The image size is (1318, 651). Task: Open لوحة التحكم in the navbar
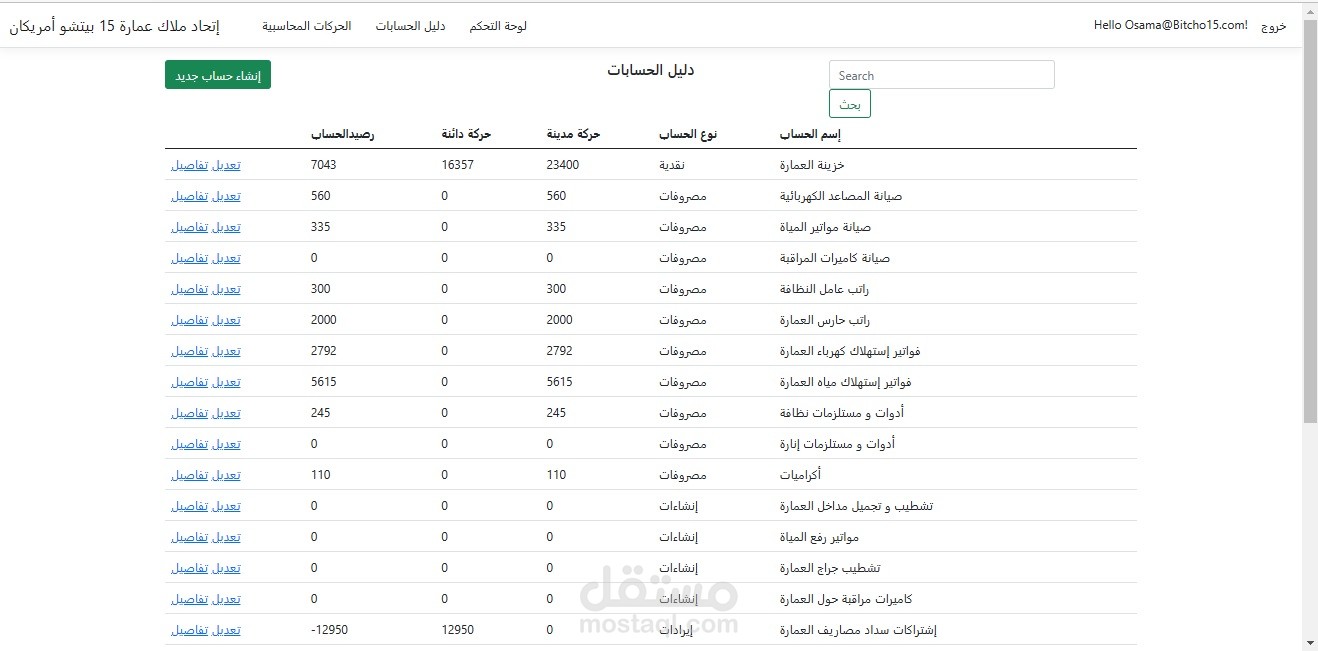(x=498, y=26)
